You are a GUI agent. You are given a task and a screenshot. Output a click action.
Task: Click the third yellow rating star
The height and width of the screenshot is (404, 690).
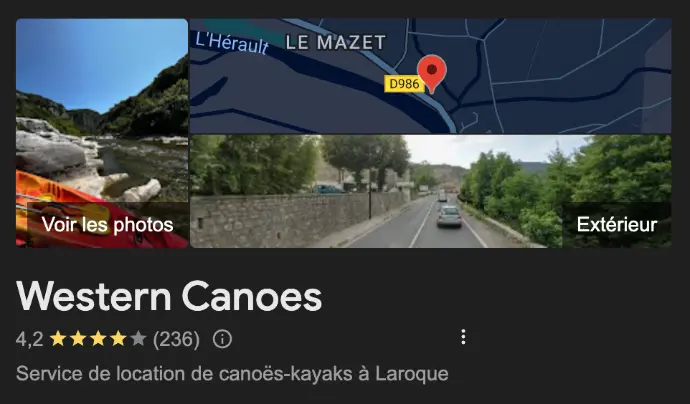(x=98, y=339)
